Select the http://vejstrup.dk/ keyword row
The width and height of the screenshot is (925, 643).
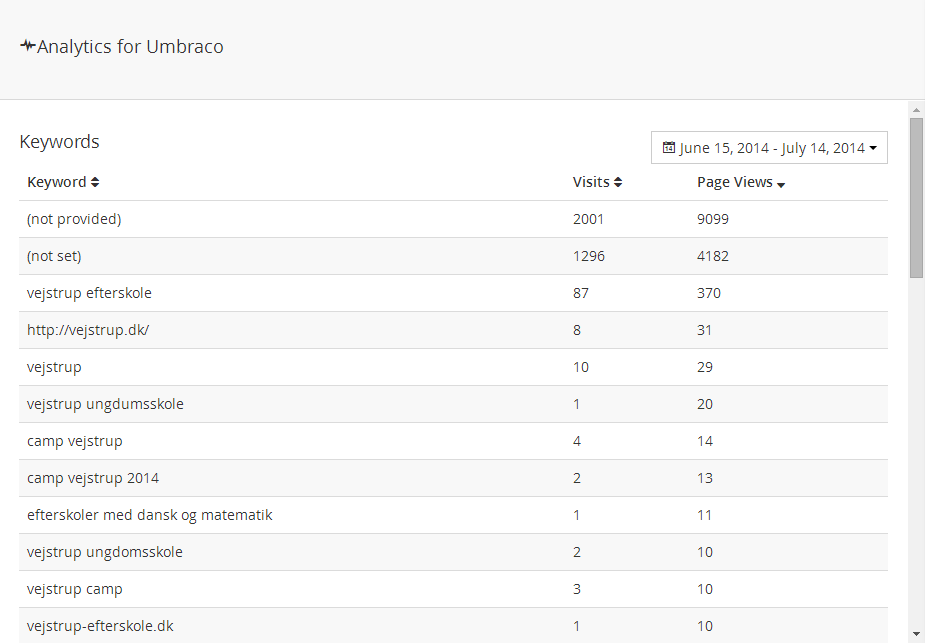point(88,330)
